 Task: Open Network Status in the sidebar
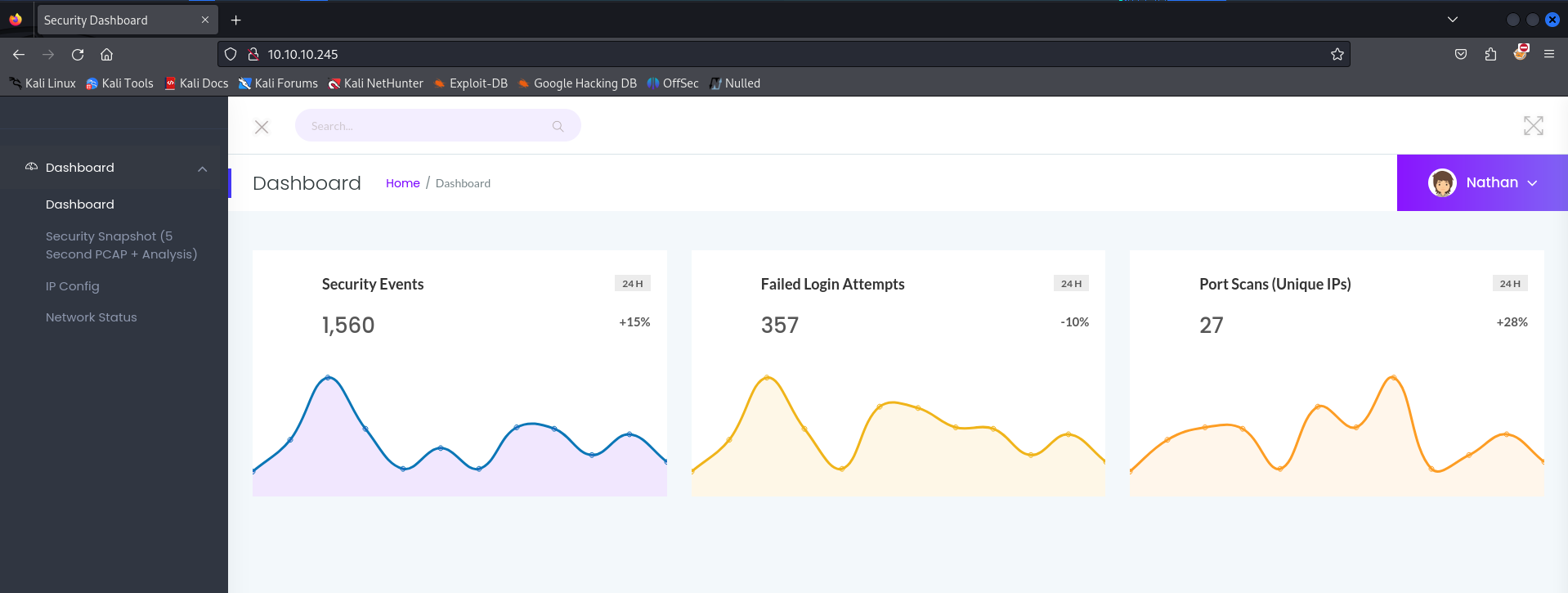(92, 317)
